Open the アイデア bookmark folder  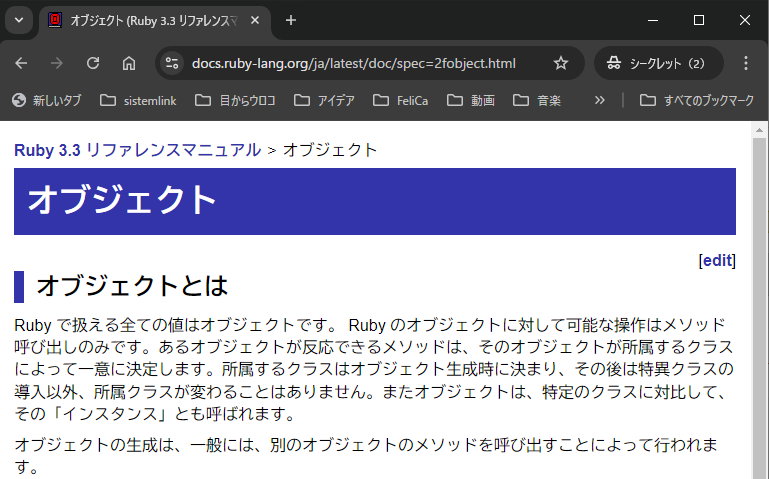(324, 101)
